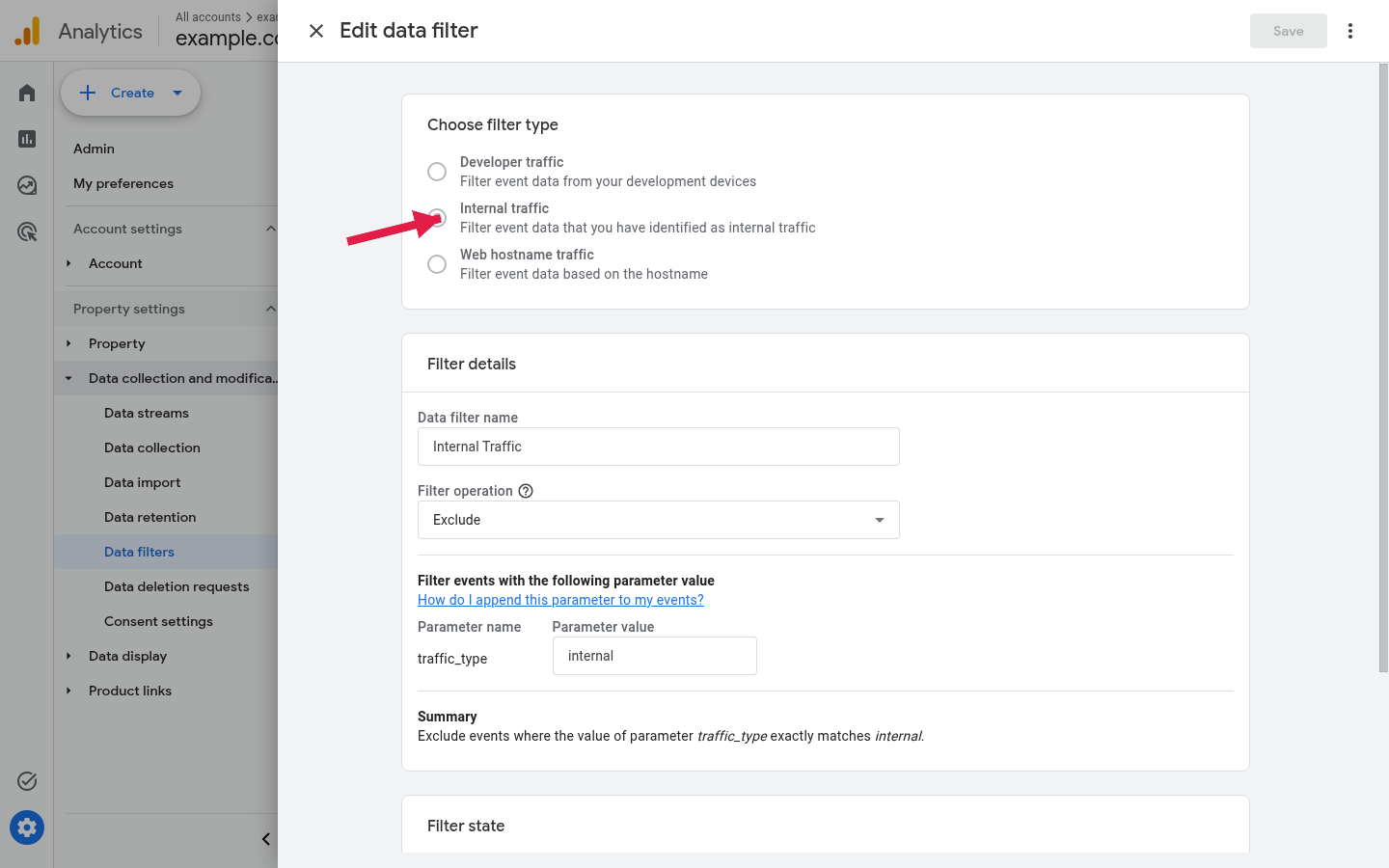Image resolution: width=1389 pixels, height=868 pixels.
Task: Collapse the Property settings section
Action: 270,309
